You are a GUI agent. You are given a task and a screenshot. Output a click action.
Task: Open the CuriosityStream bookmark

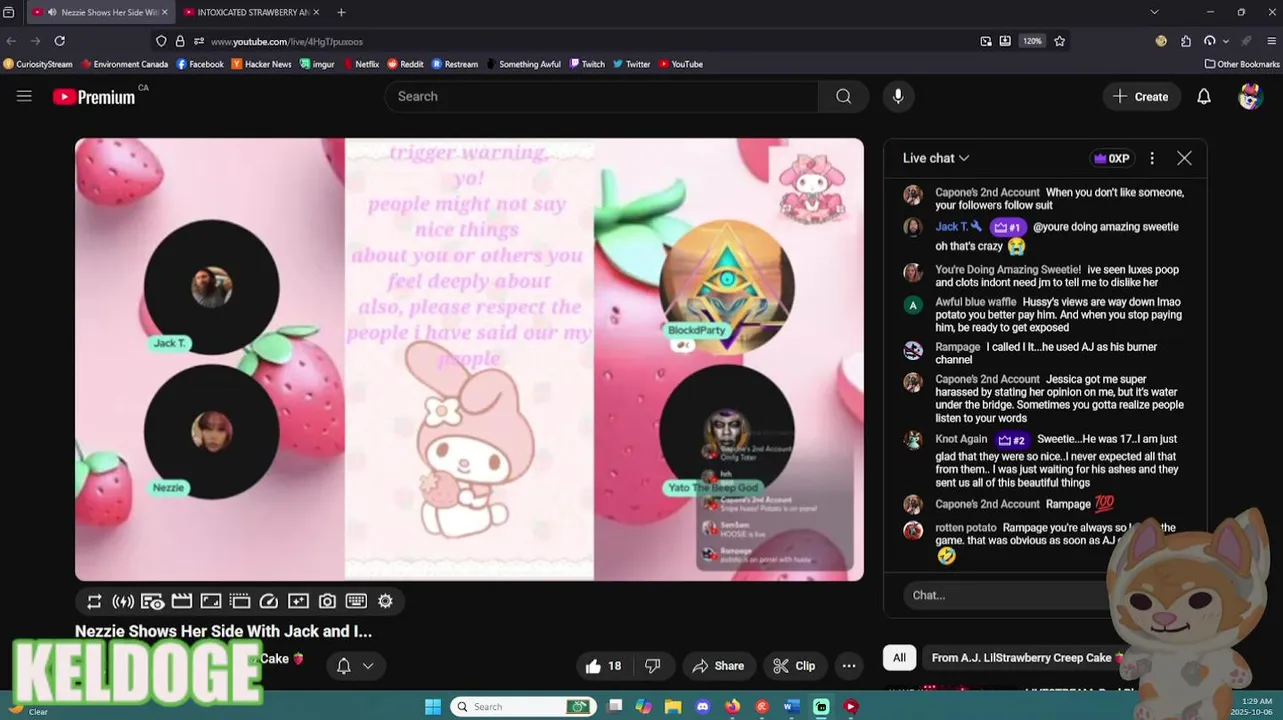click(x=38, y=64)
